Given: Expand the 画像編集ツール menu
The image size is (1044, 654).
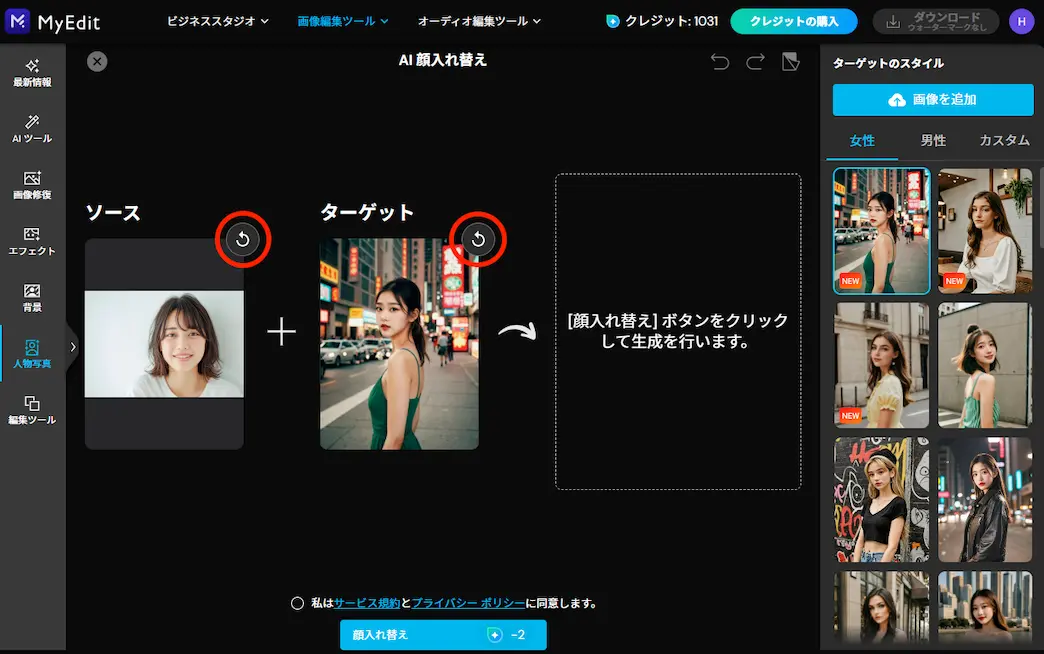Looking at the screenshot, I should pyautogui.click(x=342, y=20).
